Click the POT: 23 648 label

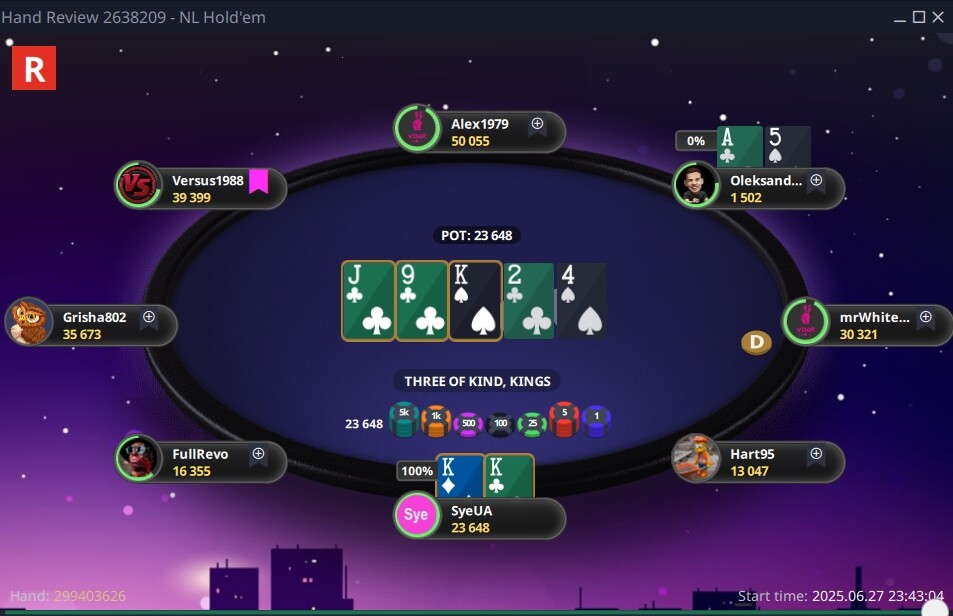click(x=476, y=236)
